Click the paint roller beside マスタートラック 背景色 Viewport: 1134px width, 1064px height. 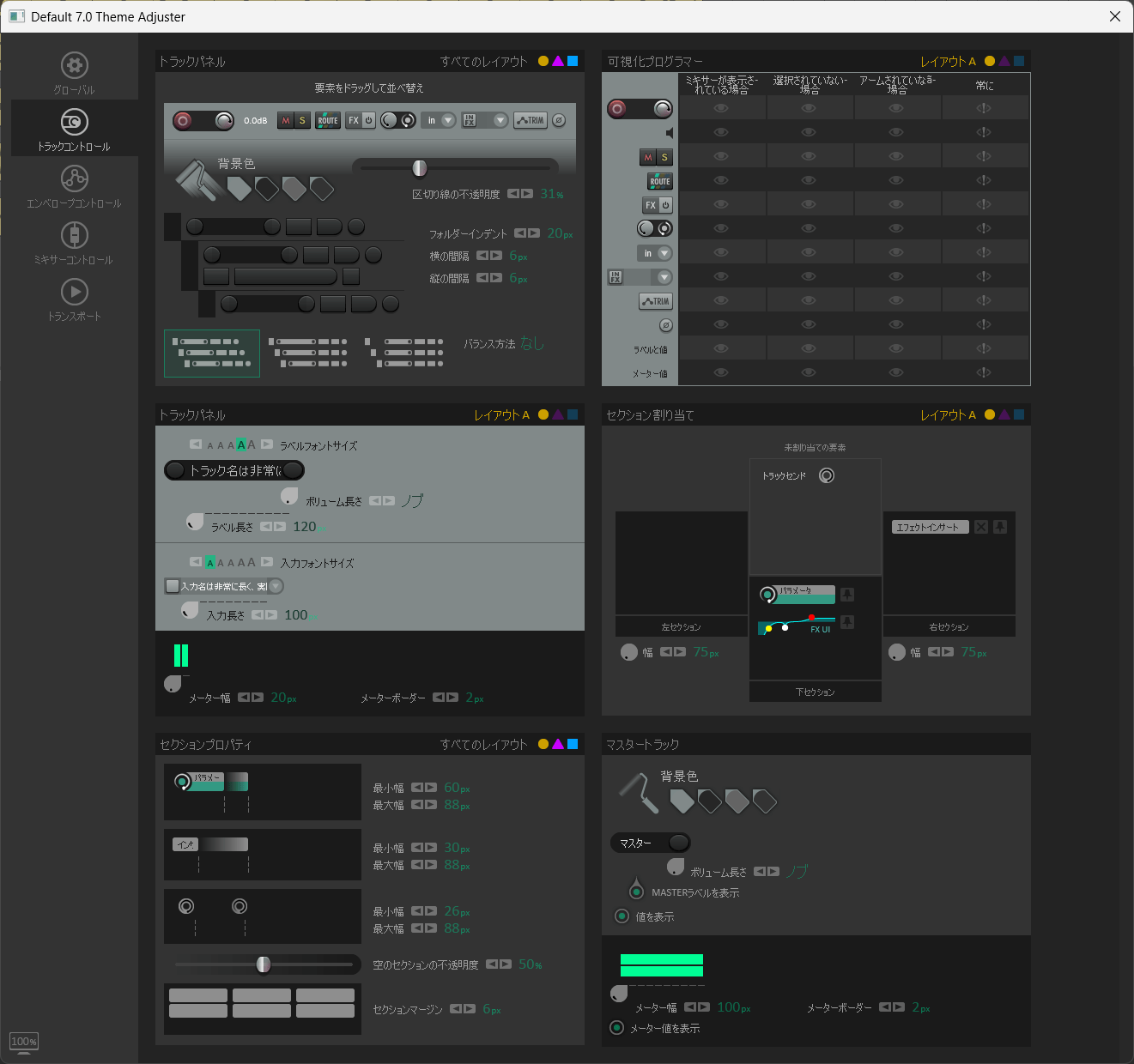pyautogui.click(x=638, y=792)
